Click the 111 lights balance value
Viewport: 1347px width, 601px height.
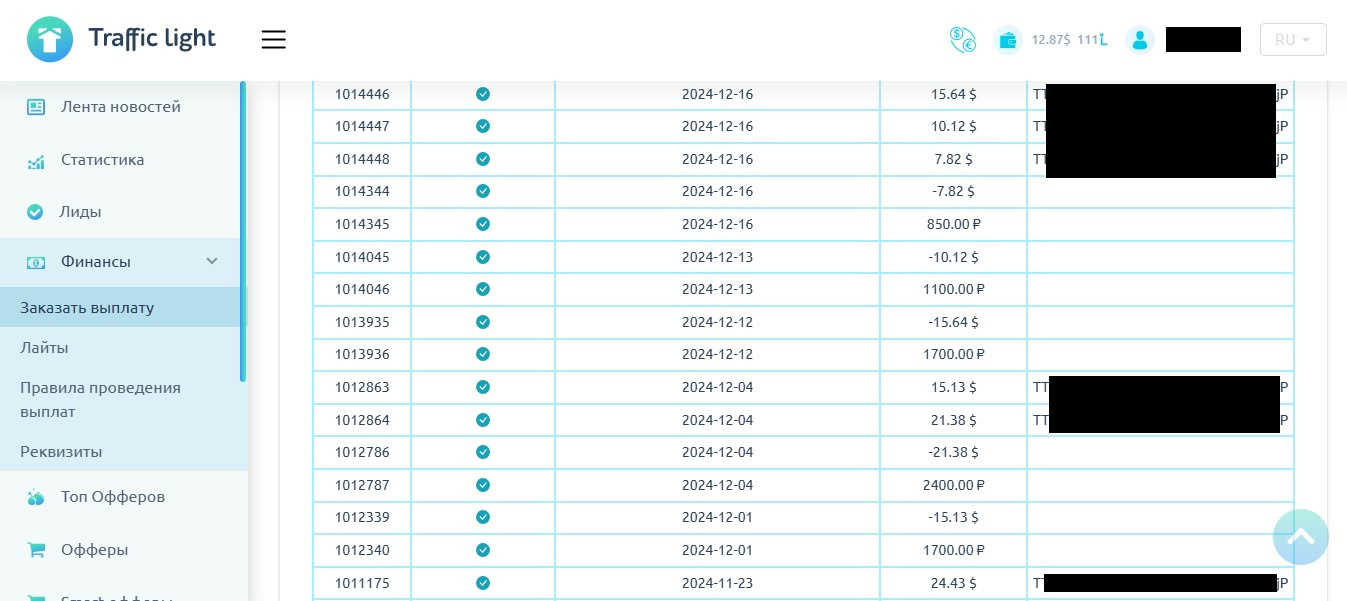point(1092,40)
